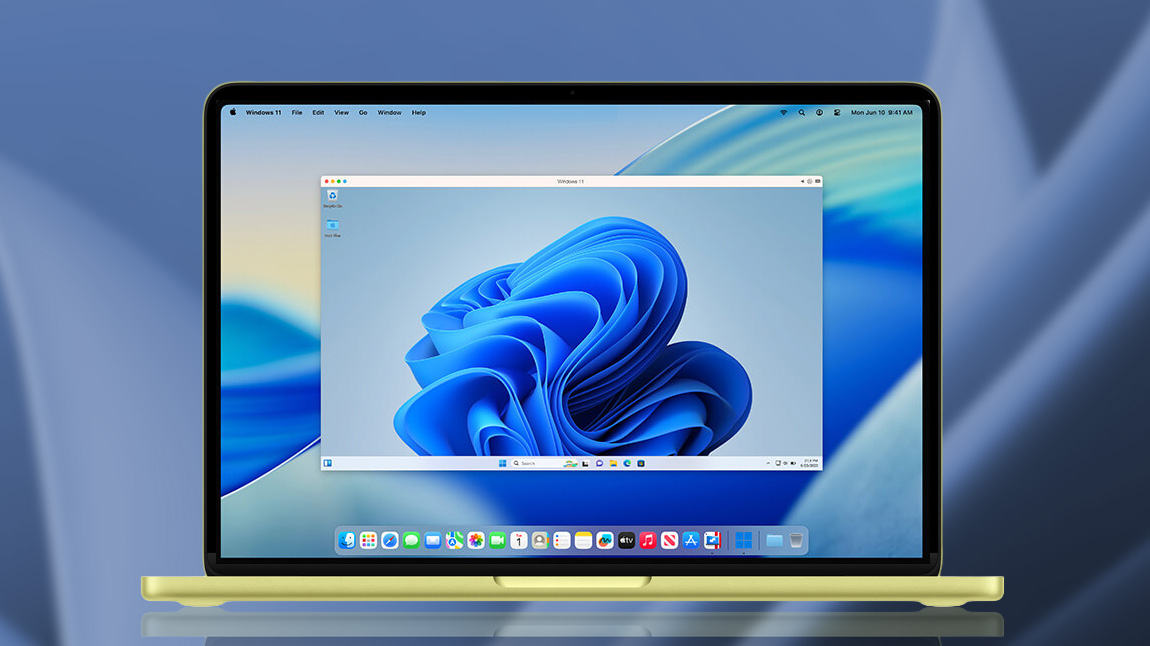Open Task View on the Windows taskbar
Screen dimensions: 1150x646
pyautogui.click(x=583, y=463)
